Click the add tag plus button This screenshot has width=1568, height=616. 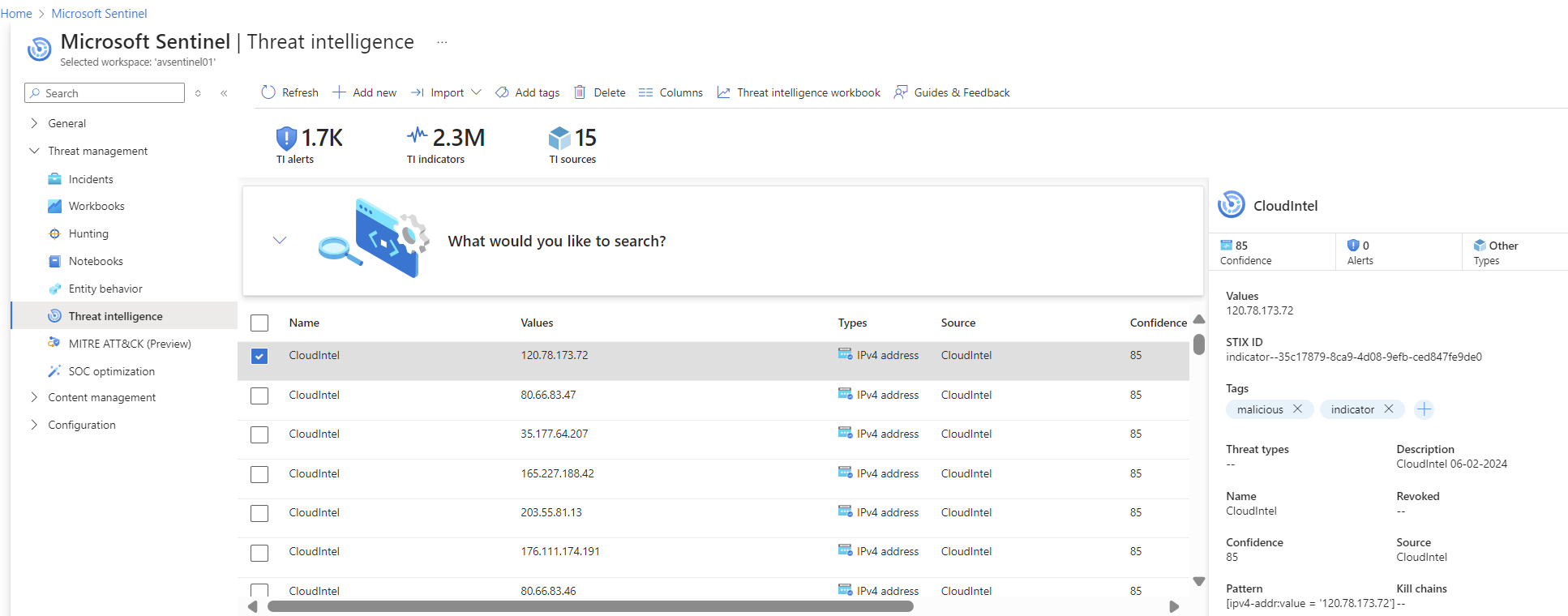pyautogui.click(x=1424, y=409)
